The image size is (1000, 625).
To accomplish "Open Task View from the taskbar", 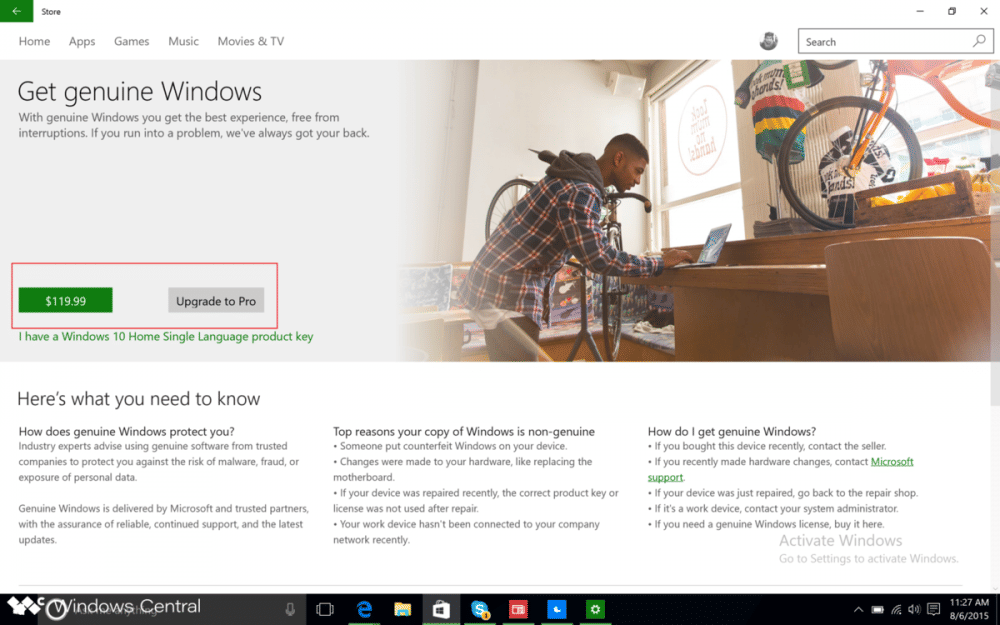I will 325,608.
